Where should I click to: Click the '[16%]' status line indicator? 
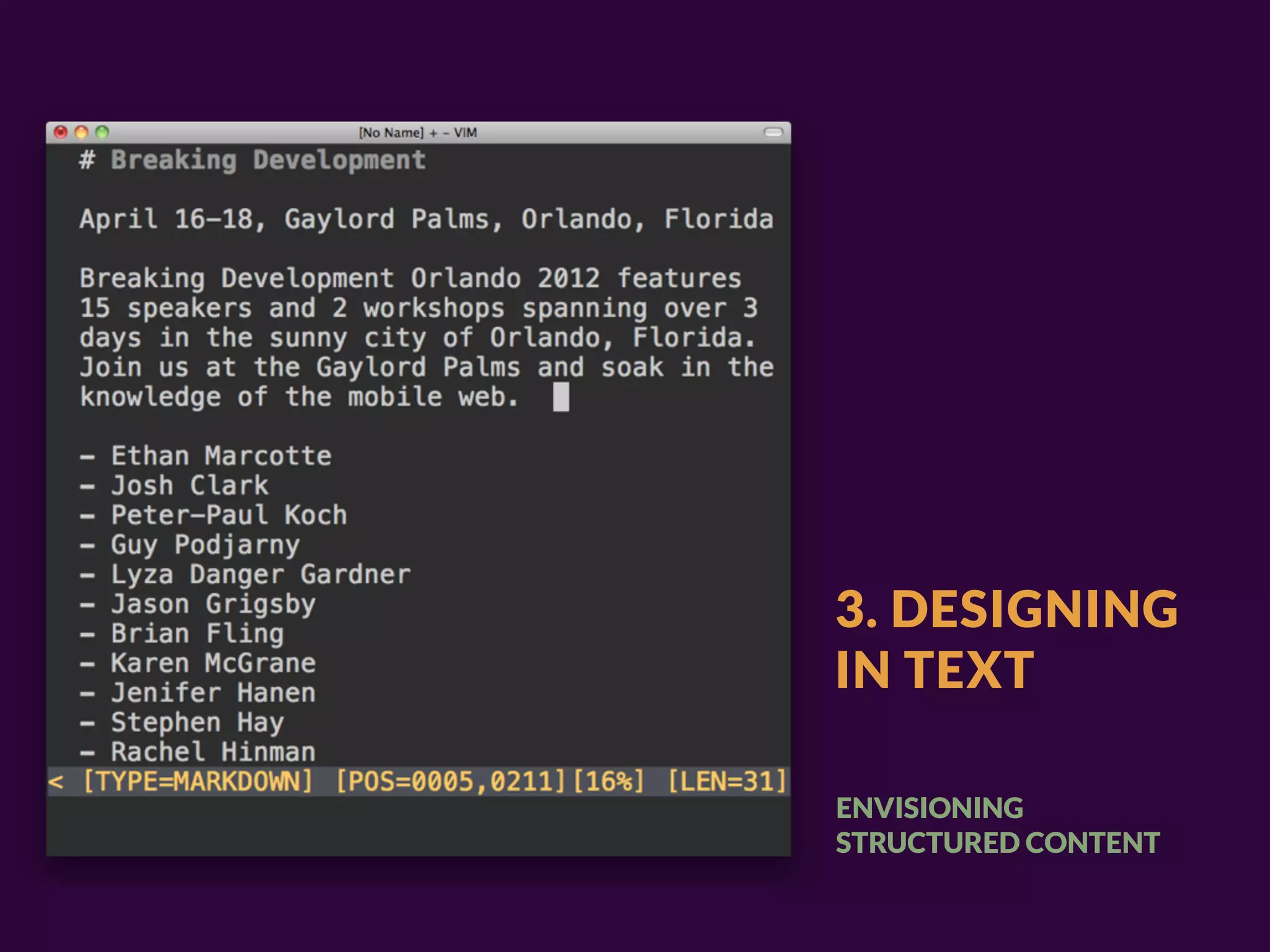609,782
